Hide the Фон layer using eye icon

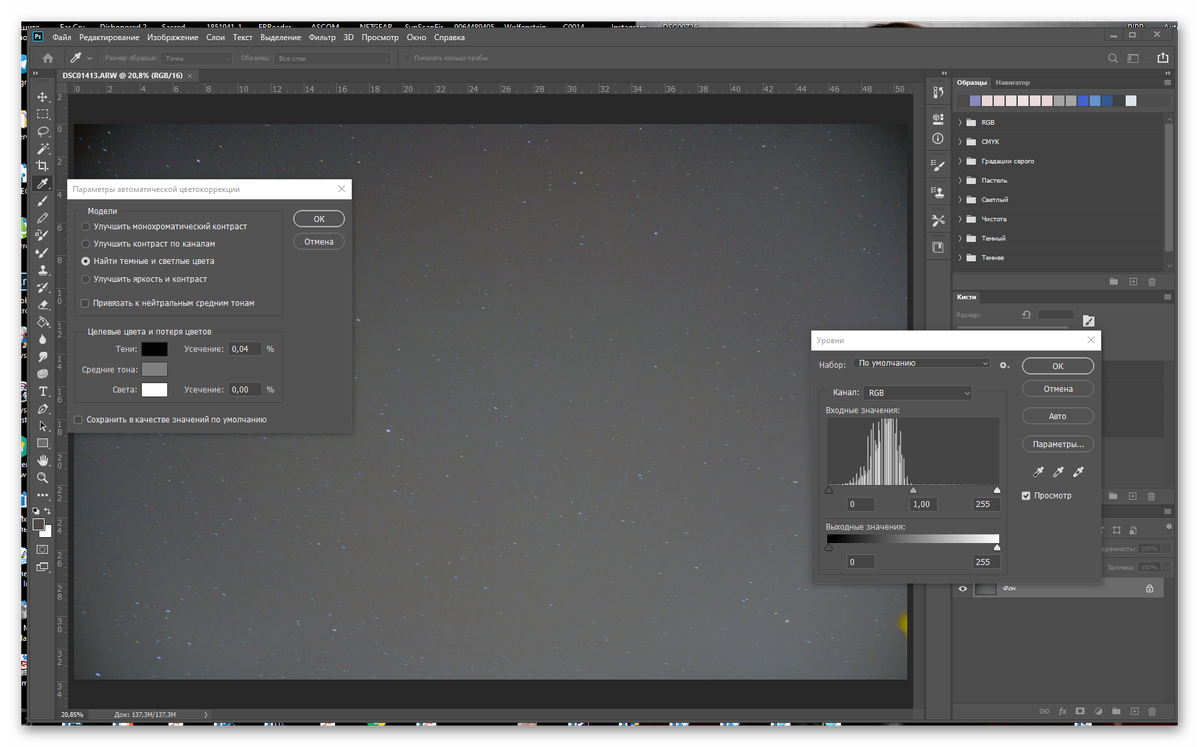tap(963, 589)
